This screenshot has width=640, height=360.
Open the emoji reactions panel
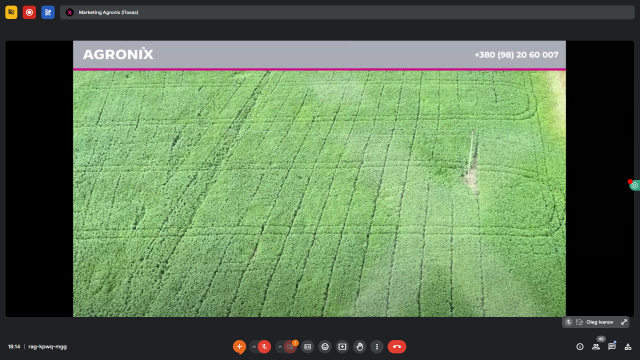pos(325,347)
